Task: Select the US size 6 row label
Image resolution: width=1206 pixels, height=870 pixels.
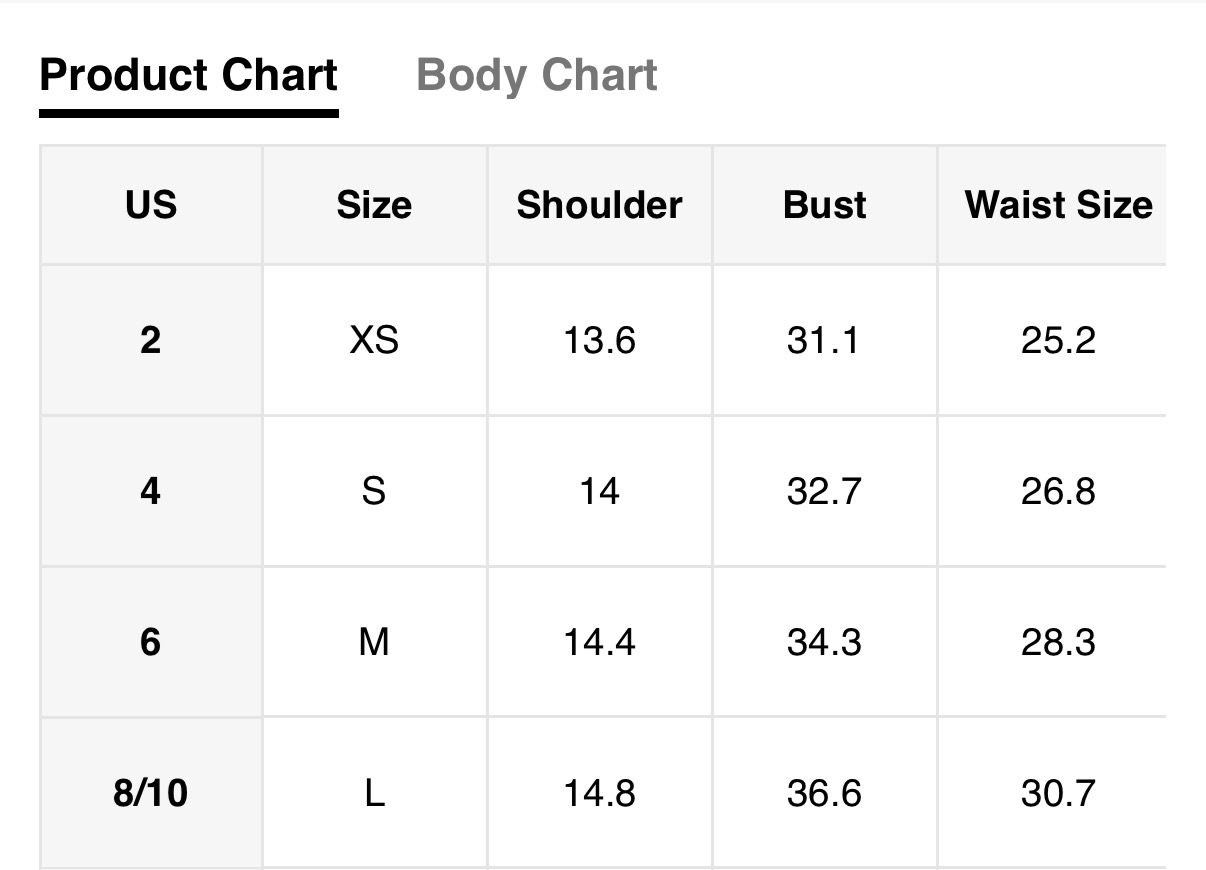Action: coord(151,642)
